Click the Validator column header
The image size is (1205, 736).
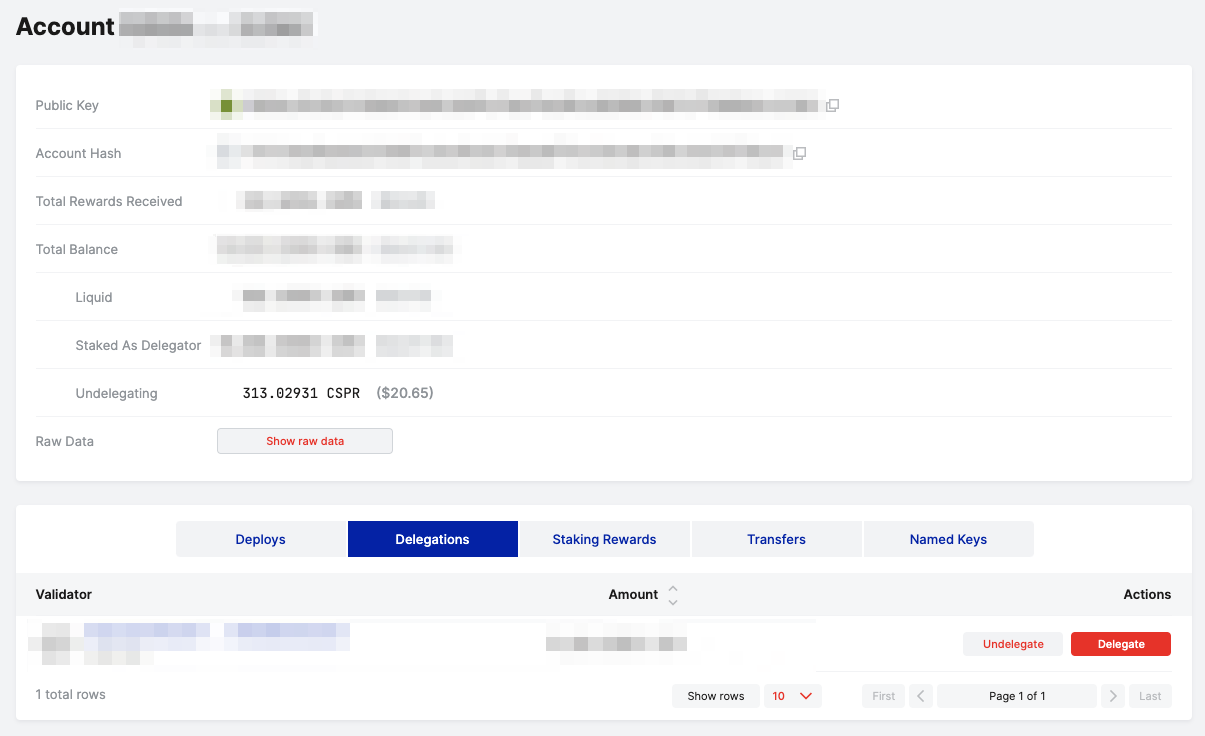[64, 594]
